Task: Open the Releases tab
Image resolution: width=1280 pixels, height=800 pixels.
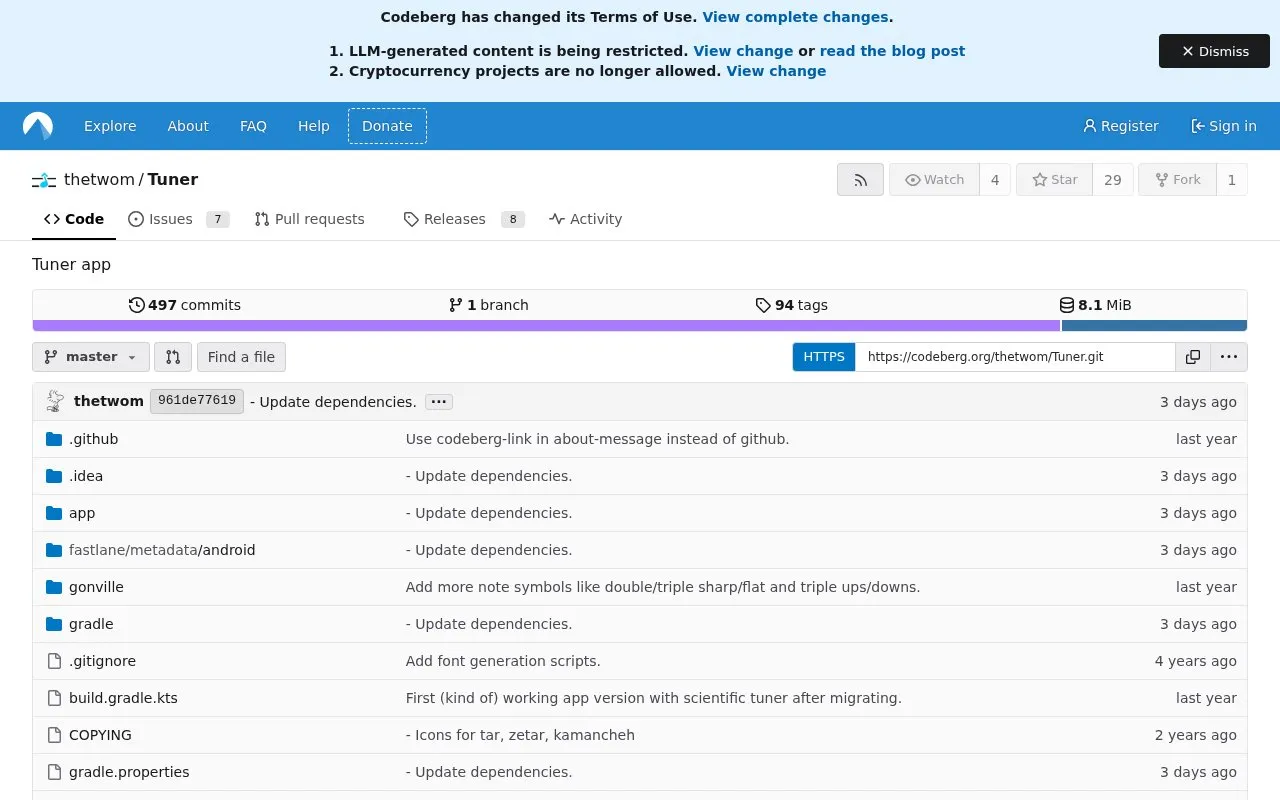Action: (463, 219)
